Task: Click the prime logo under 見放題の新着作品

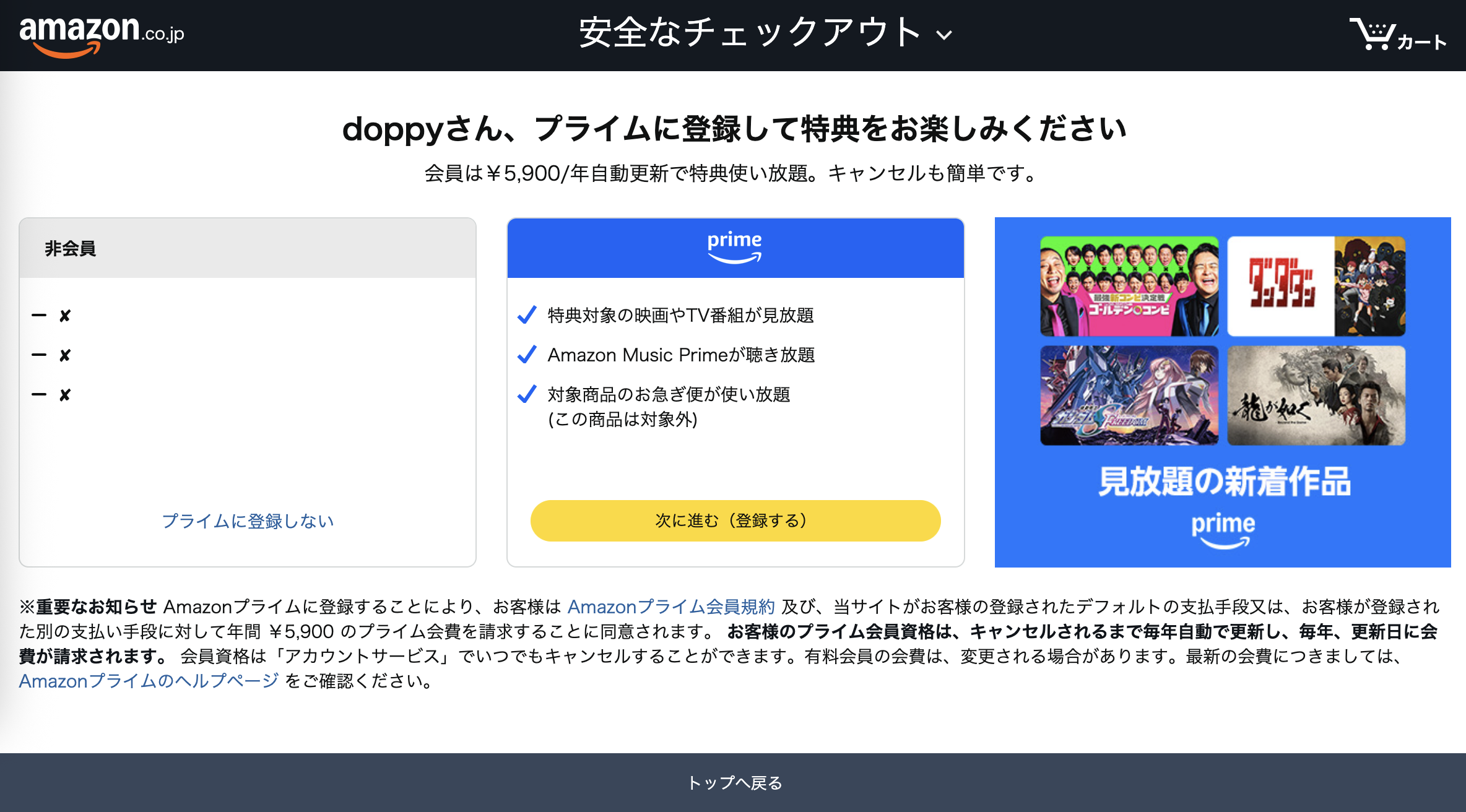Action: coord(1223,530)
